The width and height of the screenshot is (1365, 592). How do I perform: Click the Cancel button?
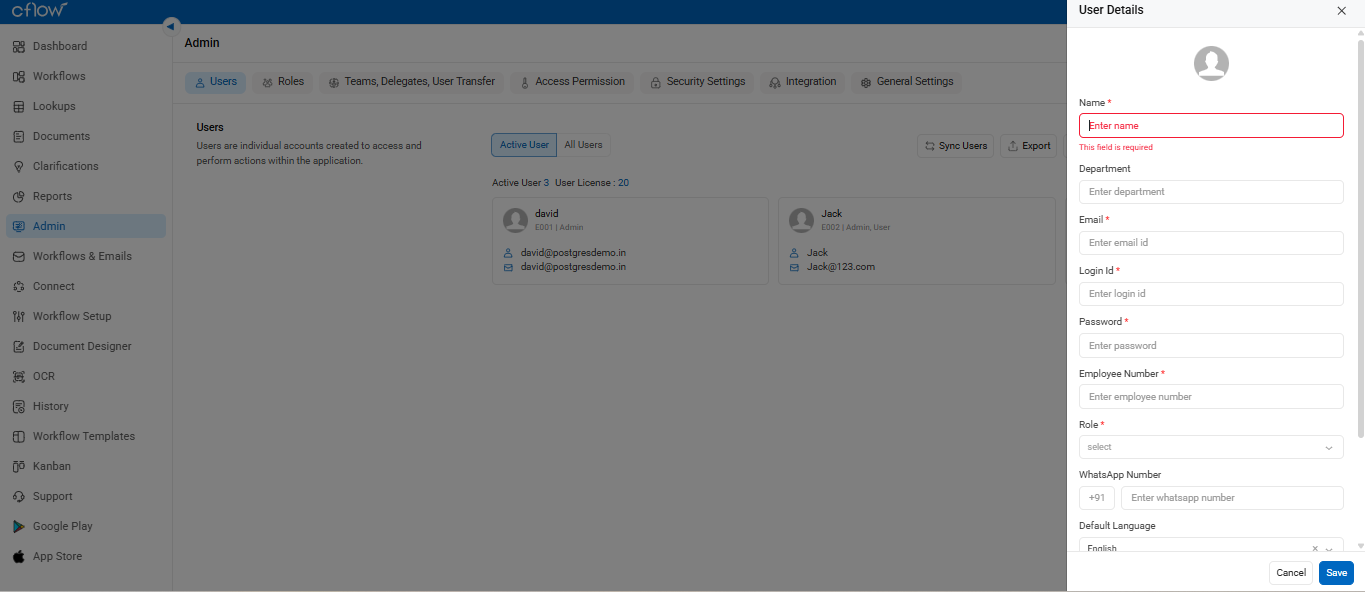(x=1291, y=573)
